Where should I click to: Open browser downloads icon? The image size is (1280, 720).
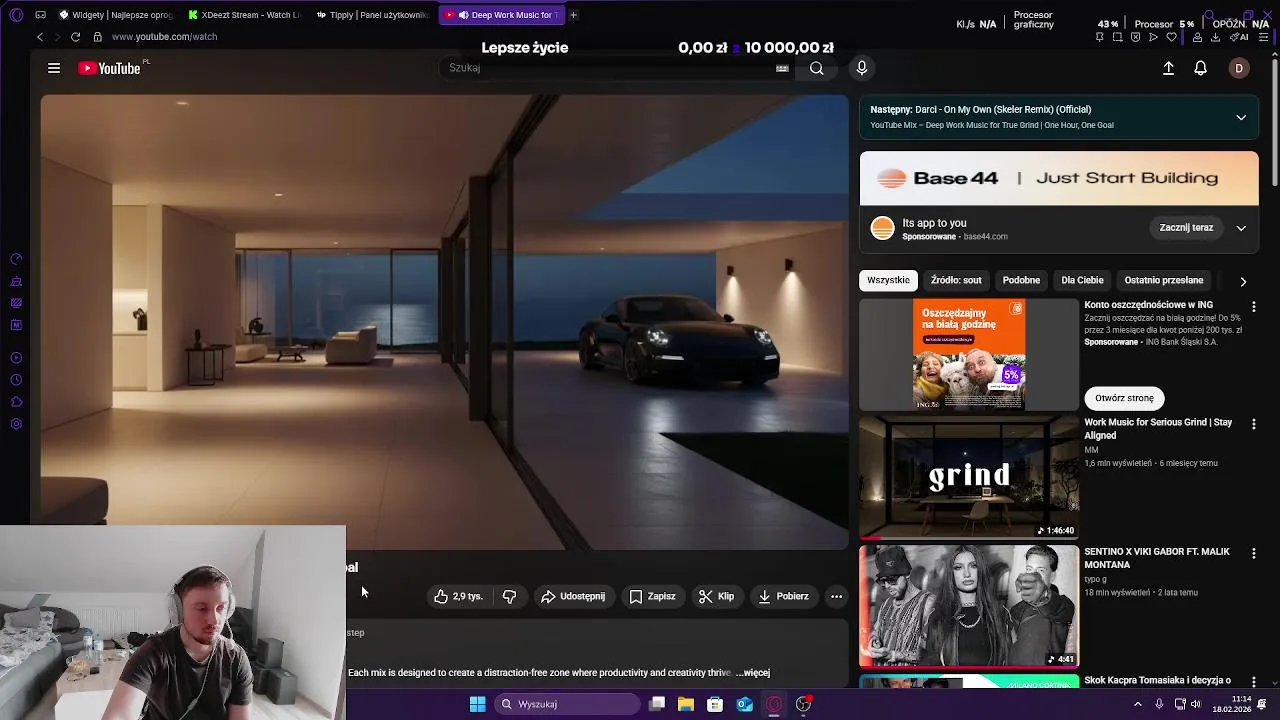click(1215, 37)
